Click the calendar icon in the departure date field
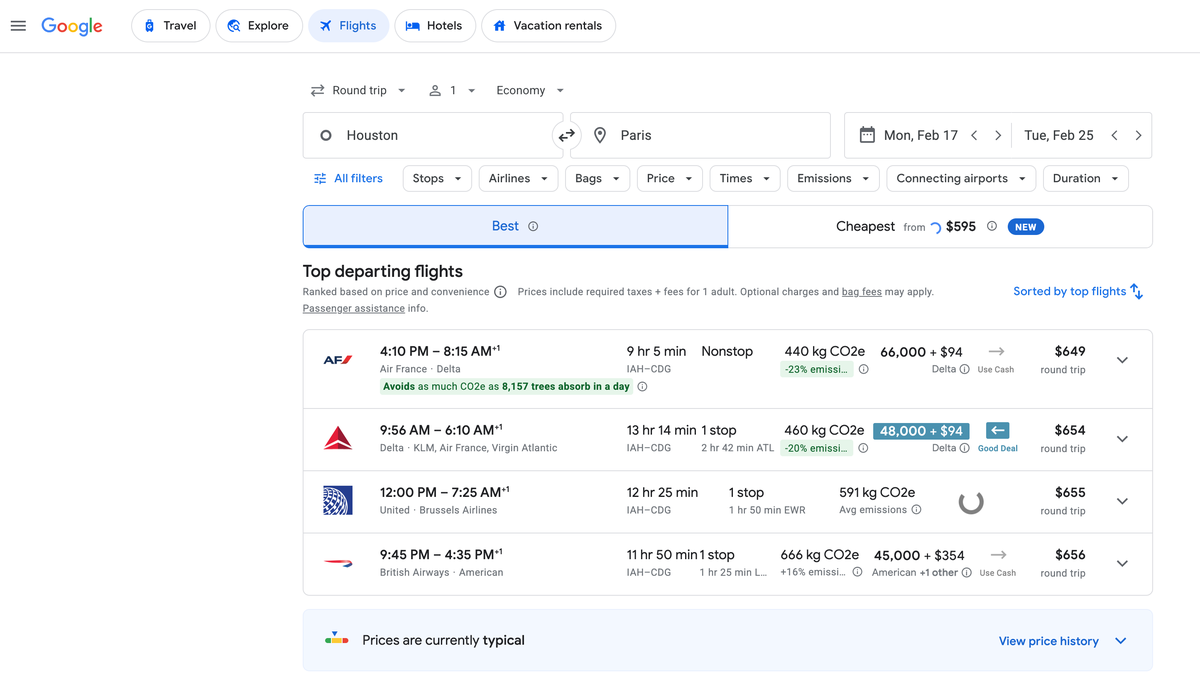Screen dimensions: 1200x675 (866, 134)
